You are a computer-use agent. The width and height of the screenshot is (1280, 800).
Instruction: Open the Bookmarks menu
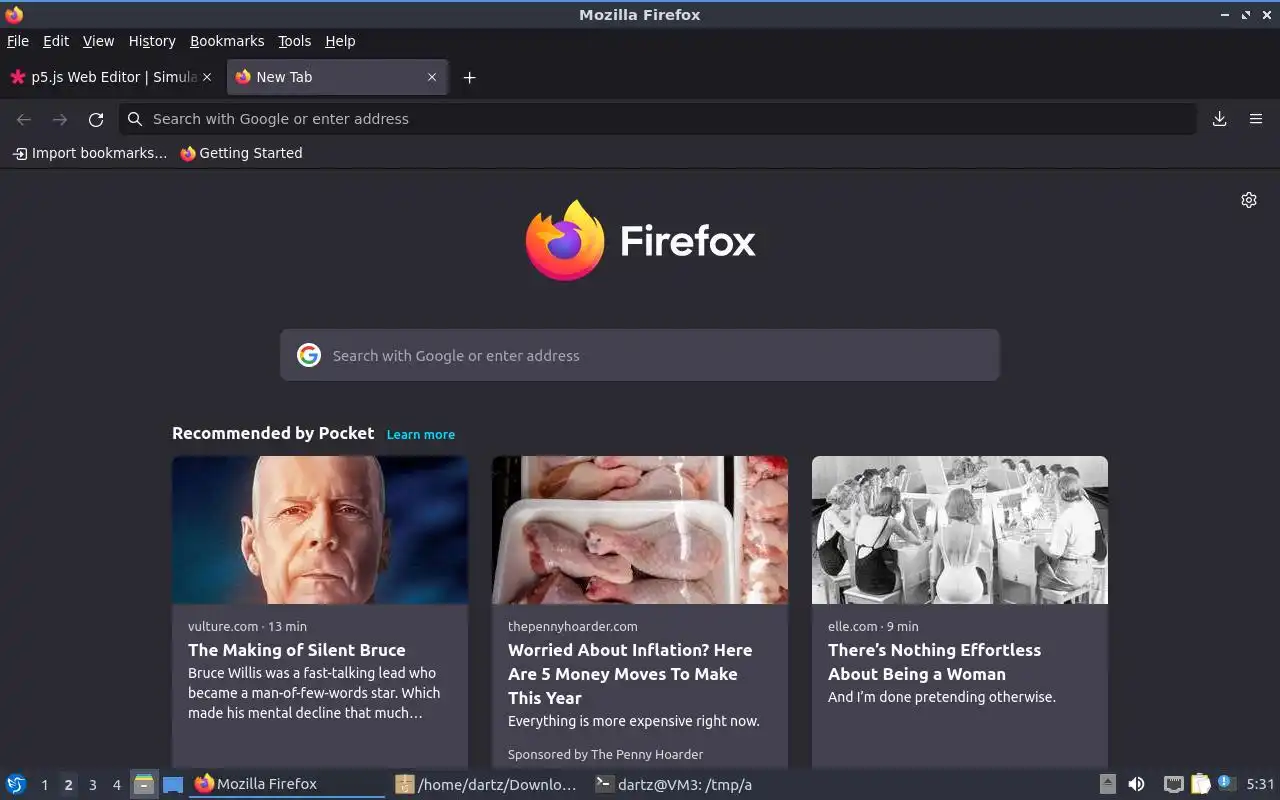tap(227, 41)
